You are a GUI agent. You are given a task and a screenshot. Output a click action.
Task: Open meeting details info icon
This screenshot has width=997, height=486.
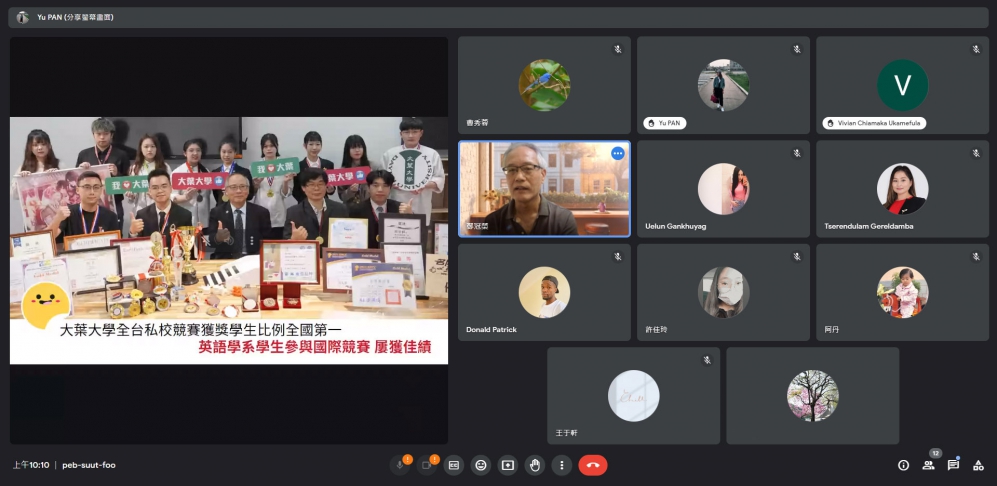click(x=903, y=465)
